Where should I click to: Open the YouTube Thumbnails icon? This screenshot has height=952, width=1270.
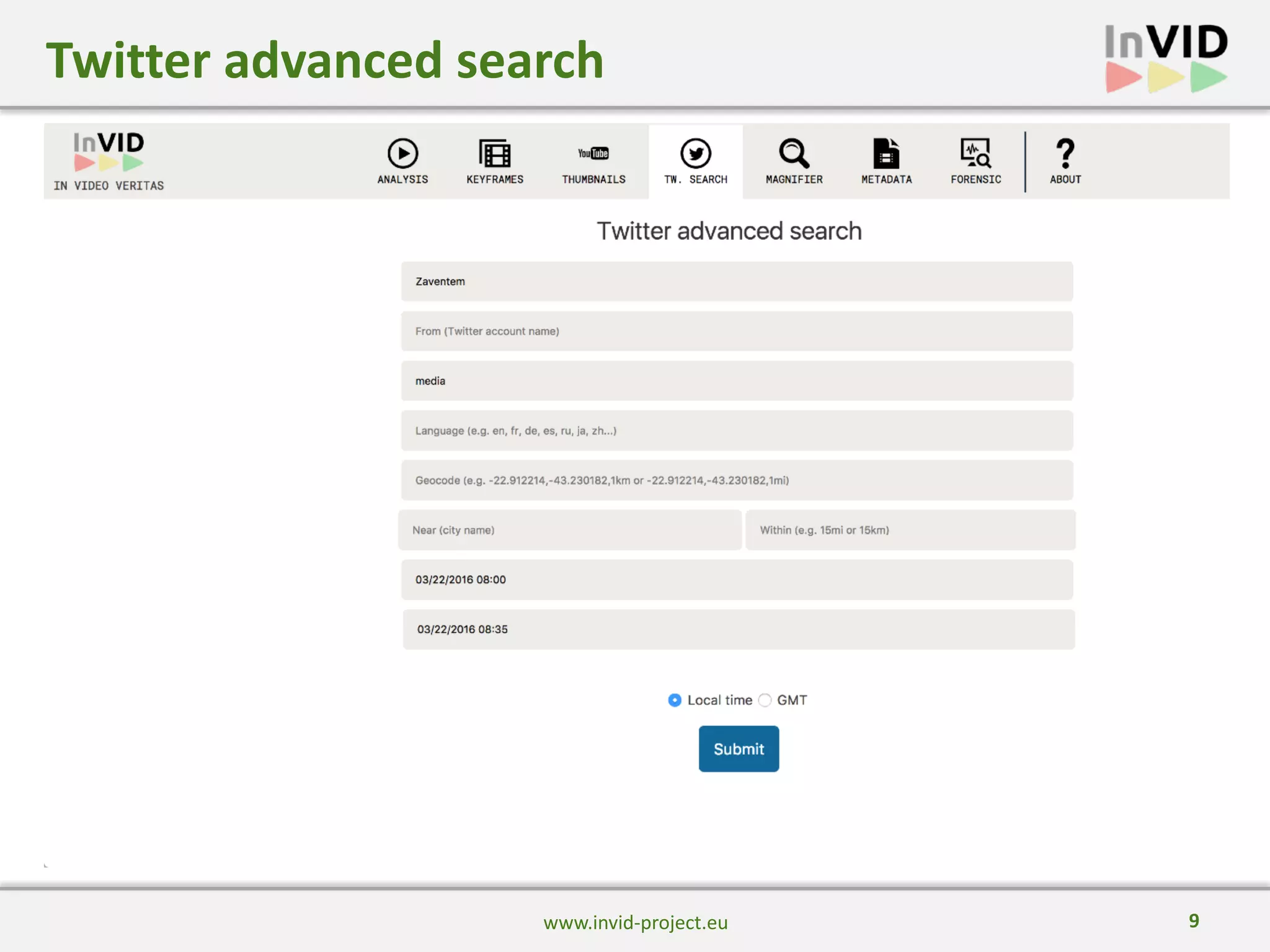click(593, 153)
